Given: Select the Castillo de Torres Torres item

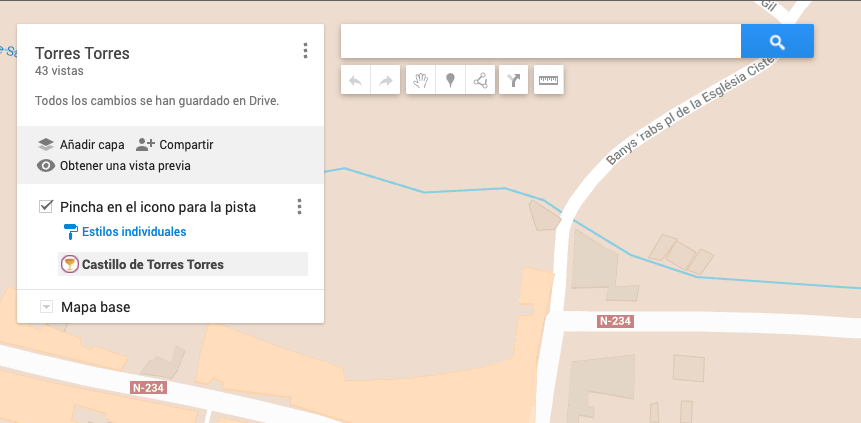Looking at the screenshot, I should [183, 264].
